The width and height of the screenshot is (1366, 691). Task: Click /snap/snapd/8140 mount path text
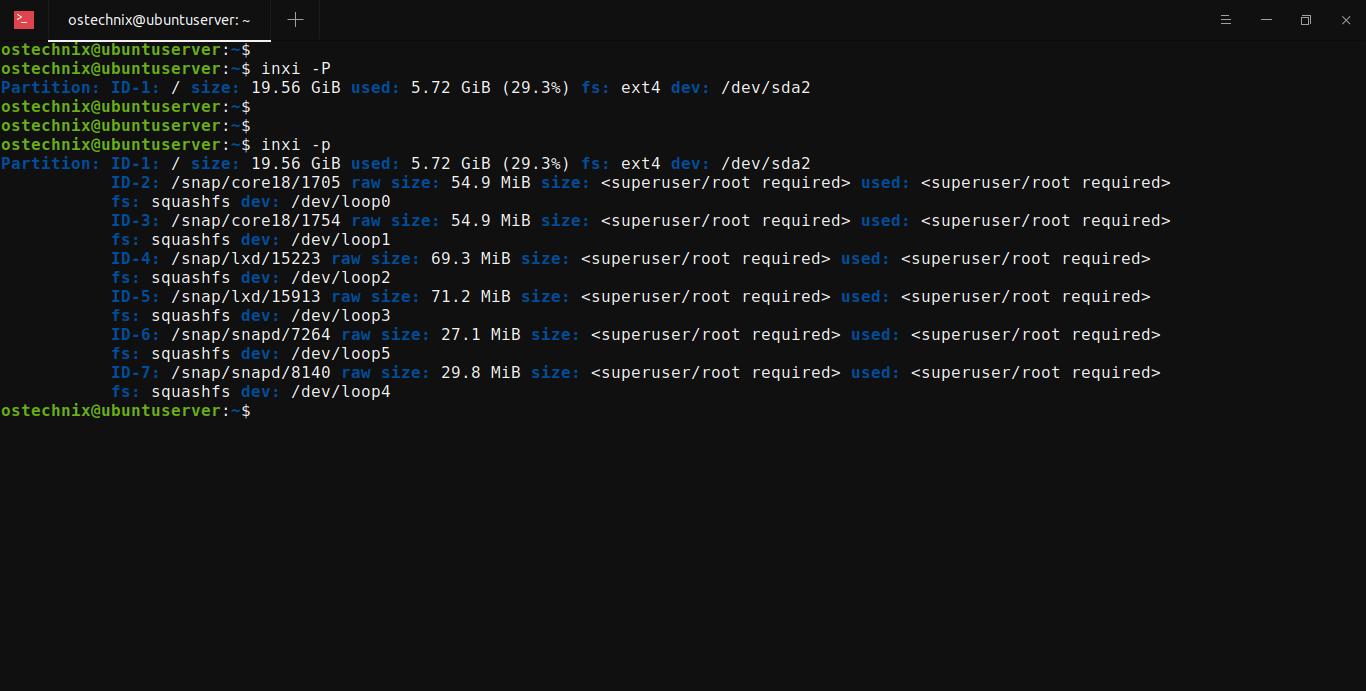[x=250, y=373]
